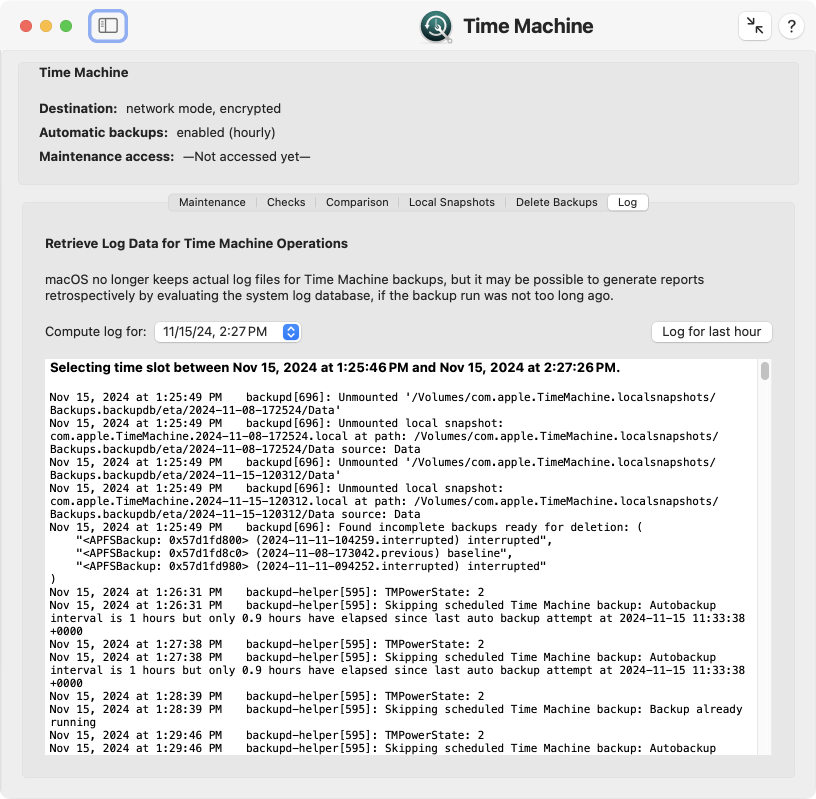Click the date stepper arrows for compute log

(291, 332)
